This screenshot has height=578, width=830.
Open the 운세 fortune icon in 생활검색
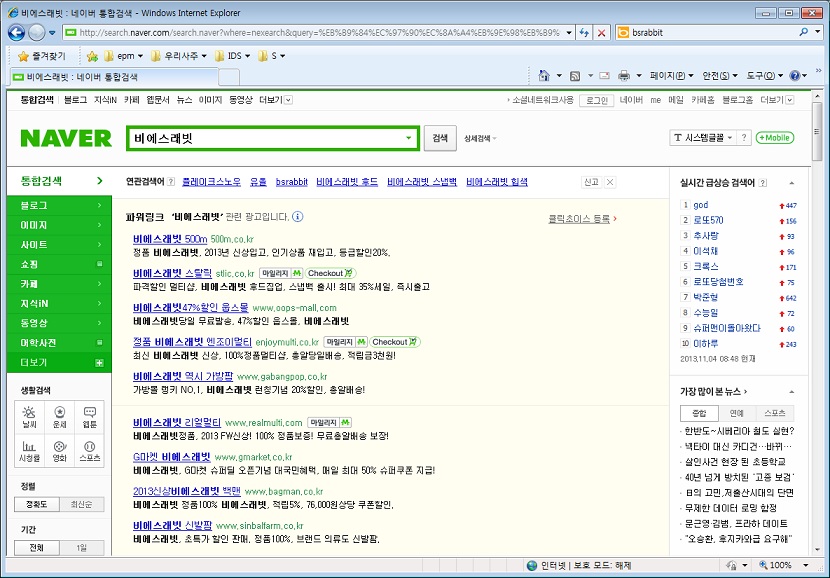(60, 417)
